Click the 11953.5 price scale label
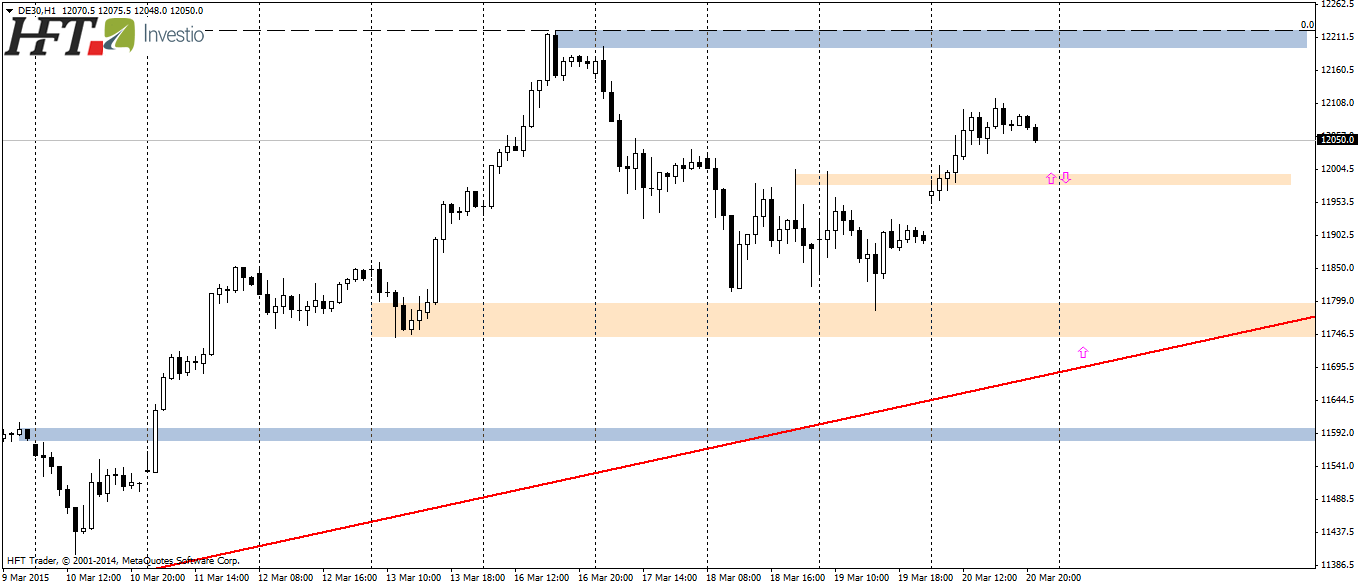 (1337, 202)
